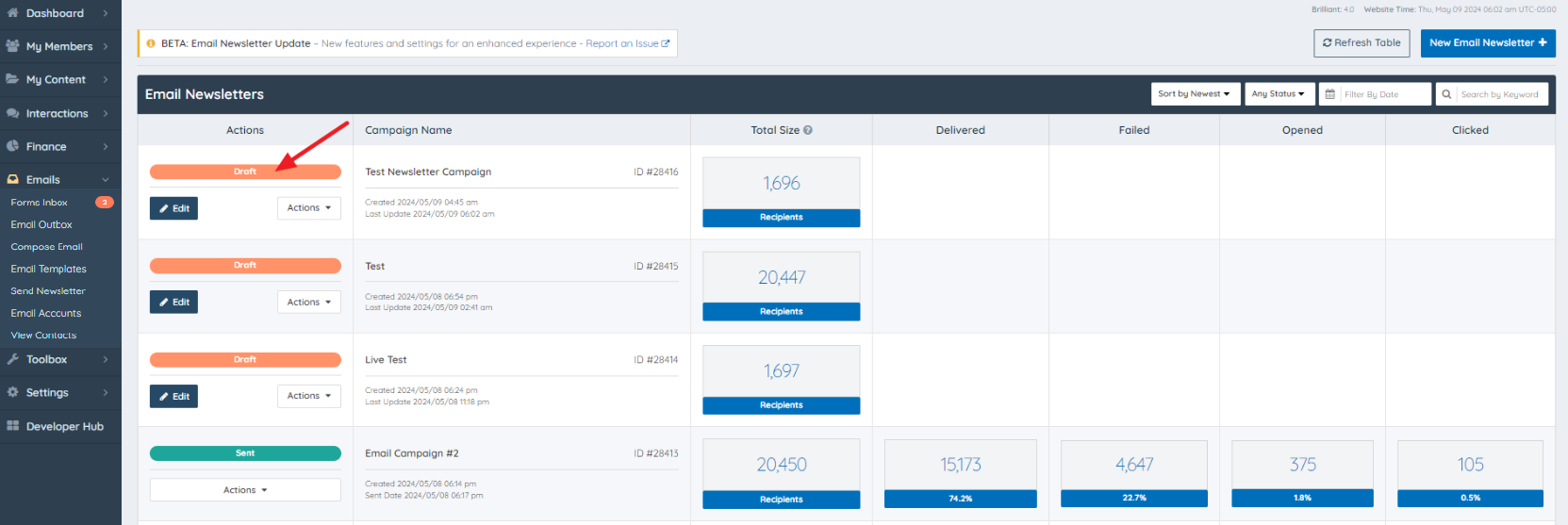1568x525 pixels.
Task: Open Actions dropdown for Test Newsletter Campaign
Action: point(309,207)
